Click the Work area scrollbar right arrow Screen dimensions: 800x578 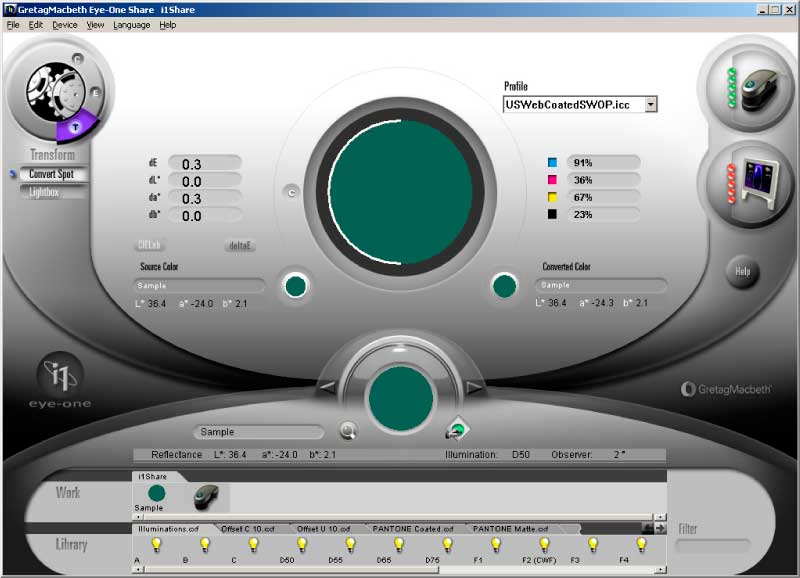[x=660, y=517]
